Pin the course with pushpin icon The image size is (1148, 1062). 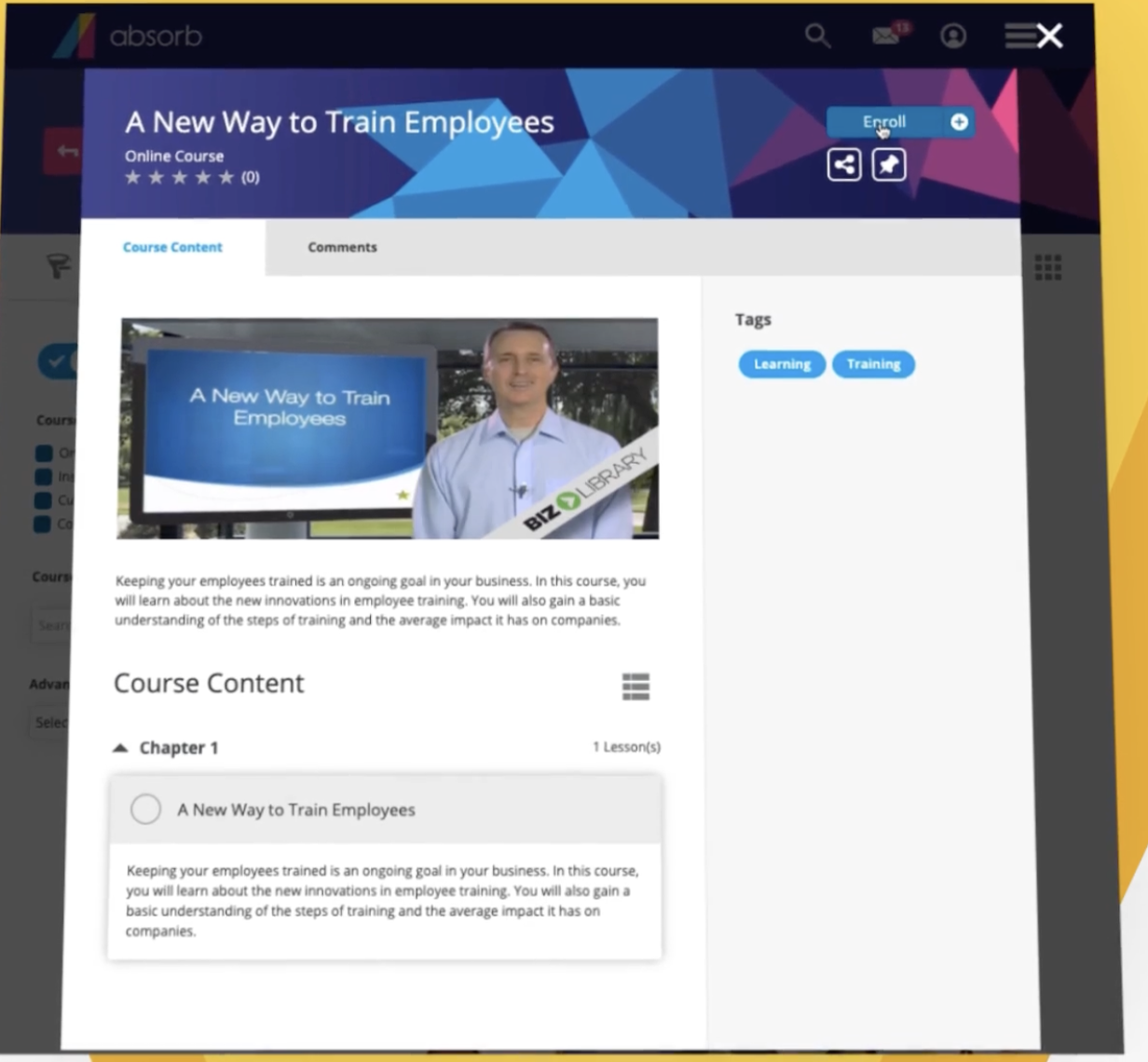click(x=889, y=165)
